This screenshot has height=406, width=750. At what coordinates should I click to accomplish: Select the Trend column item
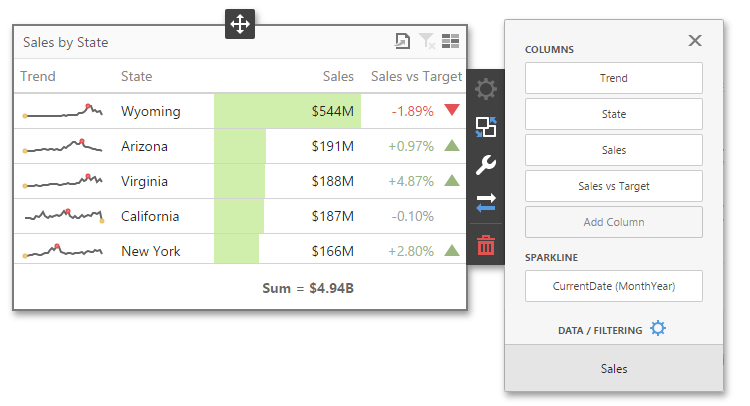pyautogui.click(x=613, y=78)
